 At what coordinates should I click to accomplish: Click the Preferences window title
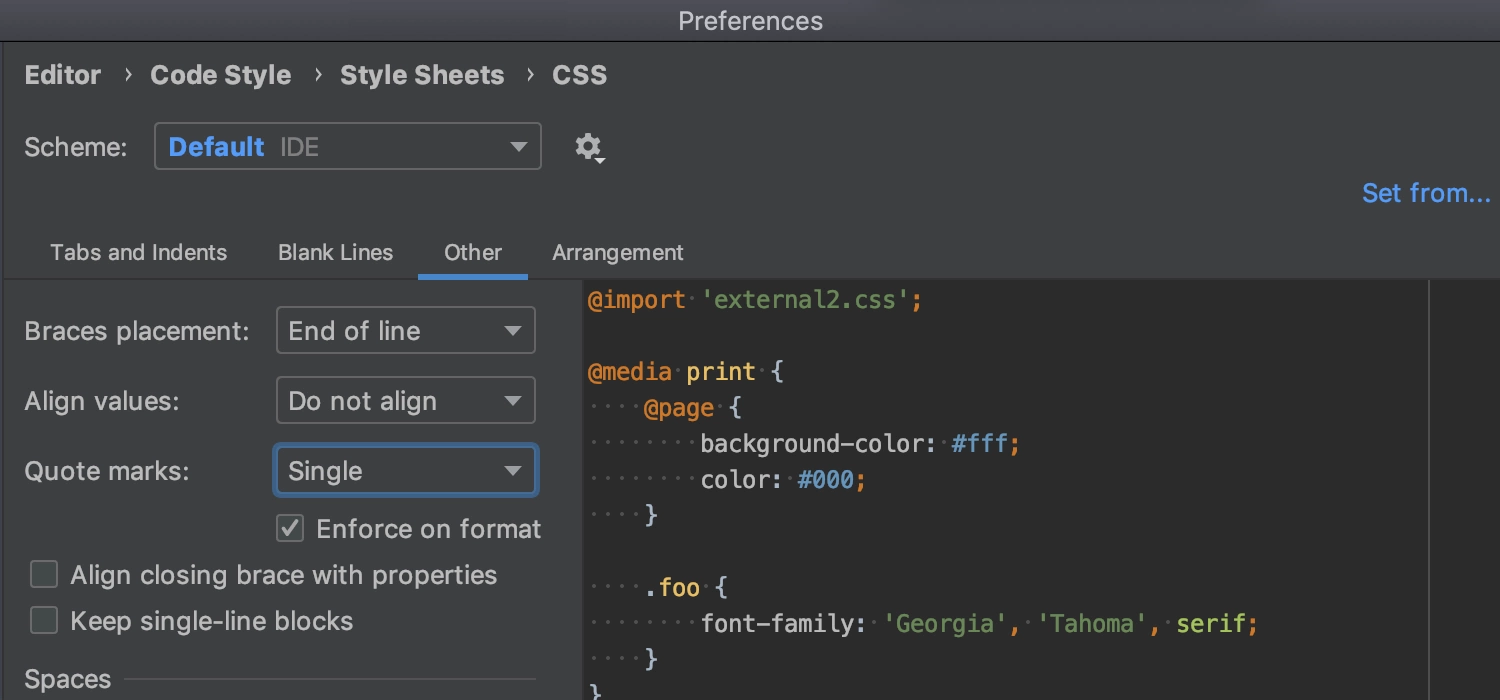pyautogui.click(x=751, y=21)
